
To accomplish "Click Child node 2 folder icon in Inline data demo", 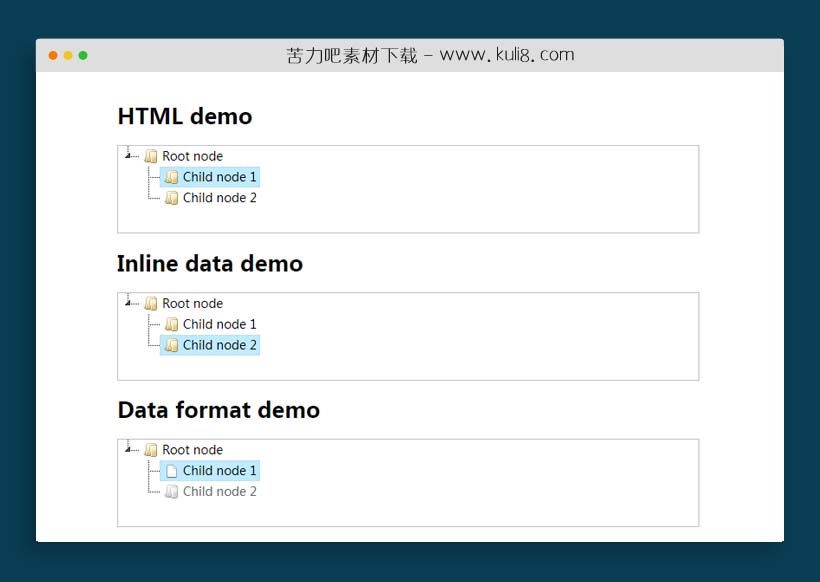I will tap(171, 345).
